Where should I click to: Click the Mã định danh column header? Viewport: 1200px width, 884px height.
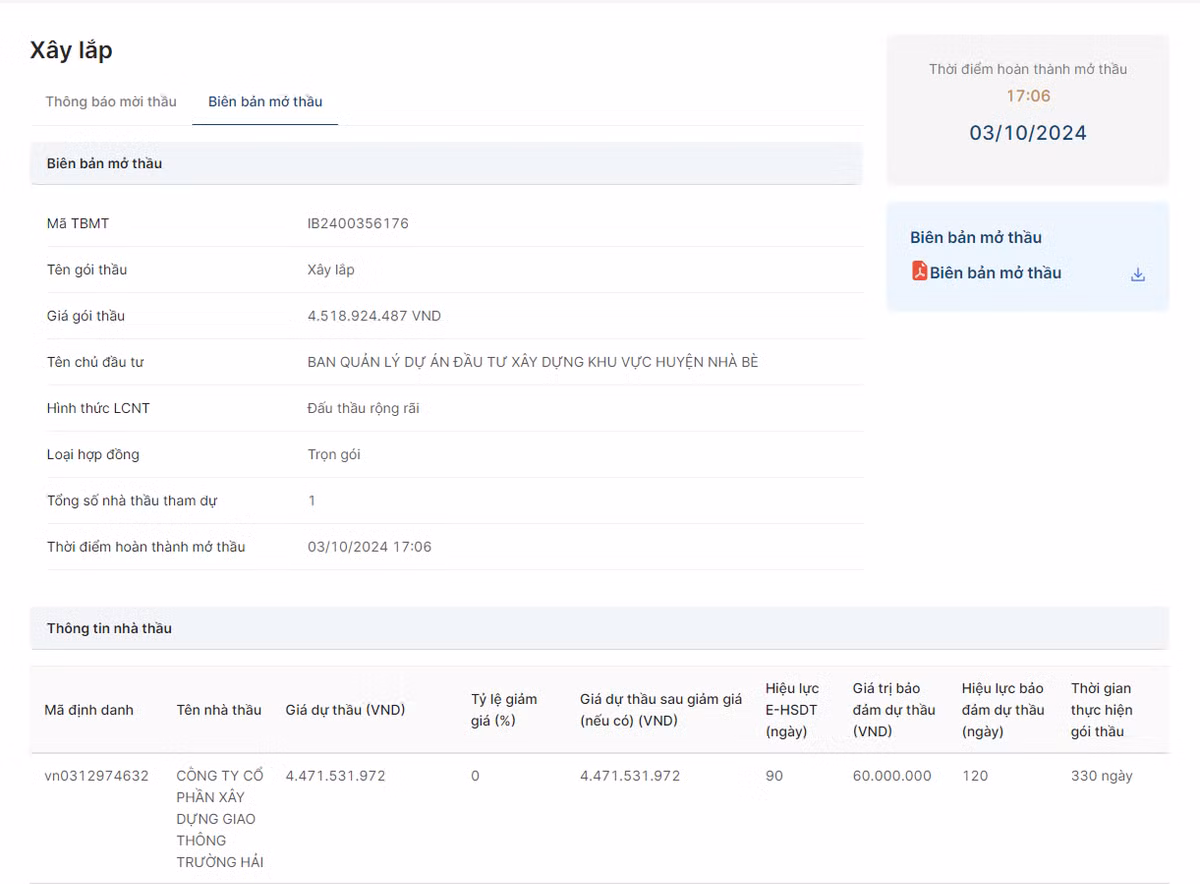88,710
